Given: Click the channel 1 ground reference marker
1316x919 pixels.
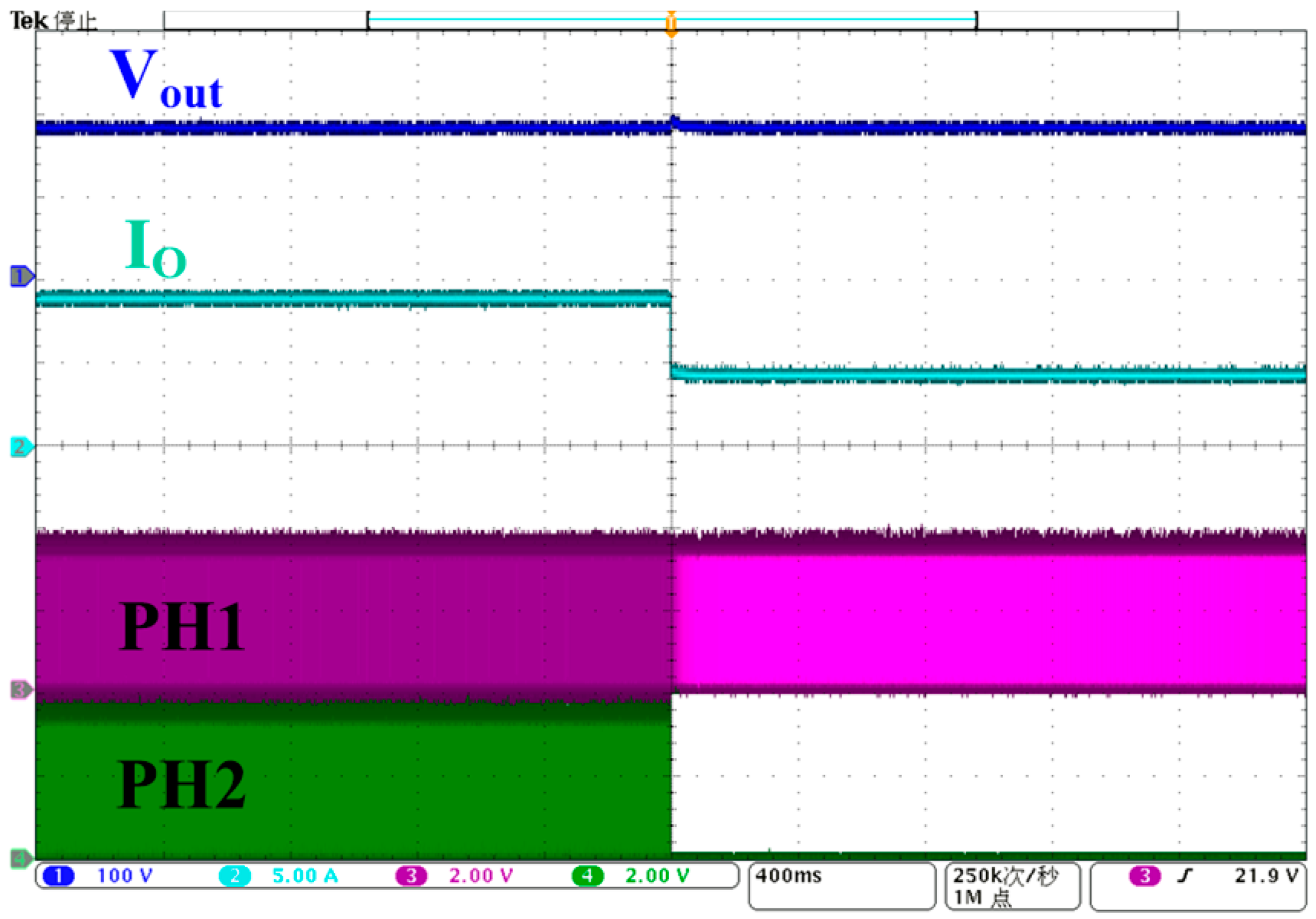Looking at the screenshot, I should pos(21,276).
